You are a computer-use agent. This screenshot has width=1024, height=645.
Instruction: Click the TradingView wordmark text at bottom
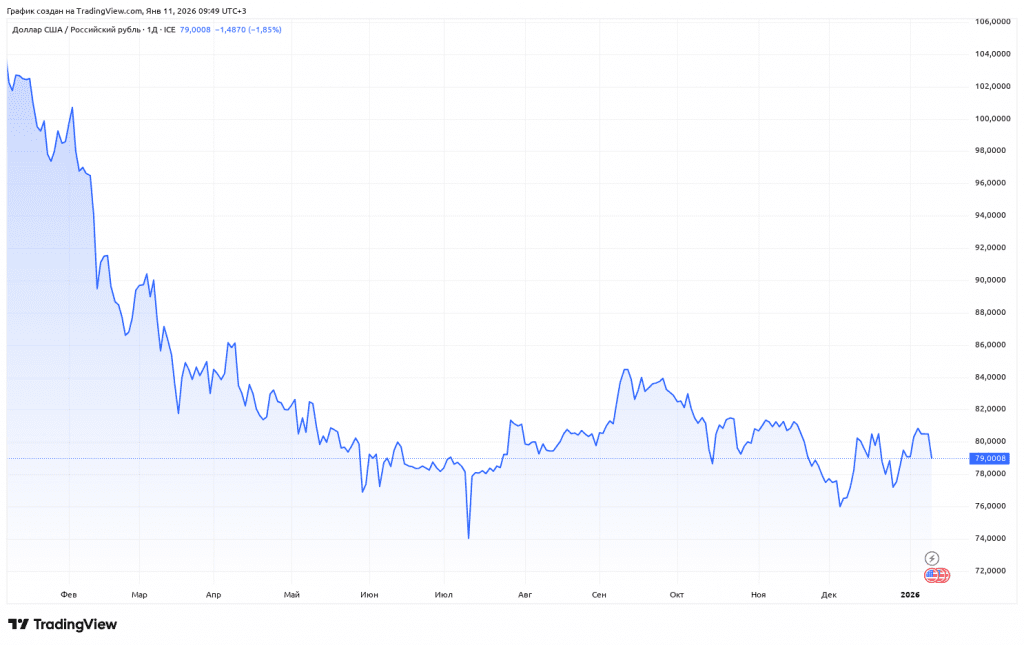[x=75, y=625]
